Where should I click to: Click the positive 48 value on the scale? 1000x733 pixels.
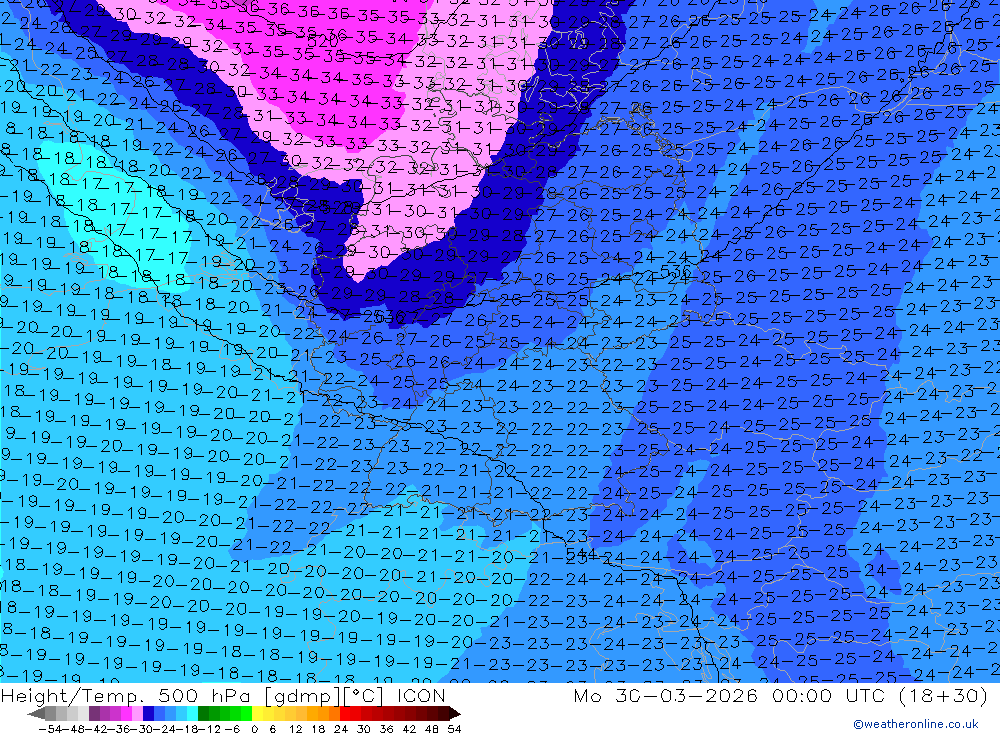point(432,729)
